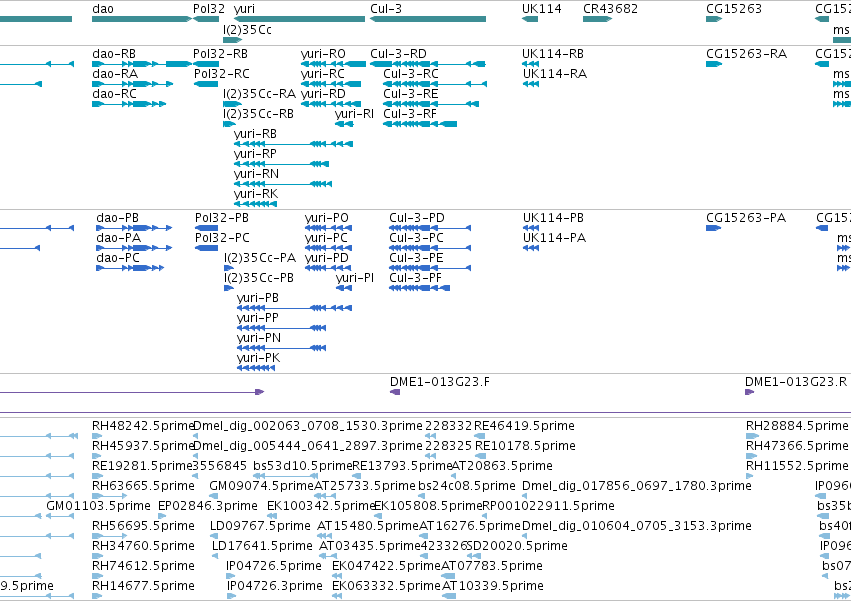Click protein Cul-3-PE
This screenshot has height=601, width=851.
416,258
